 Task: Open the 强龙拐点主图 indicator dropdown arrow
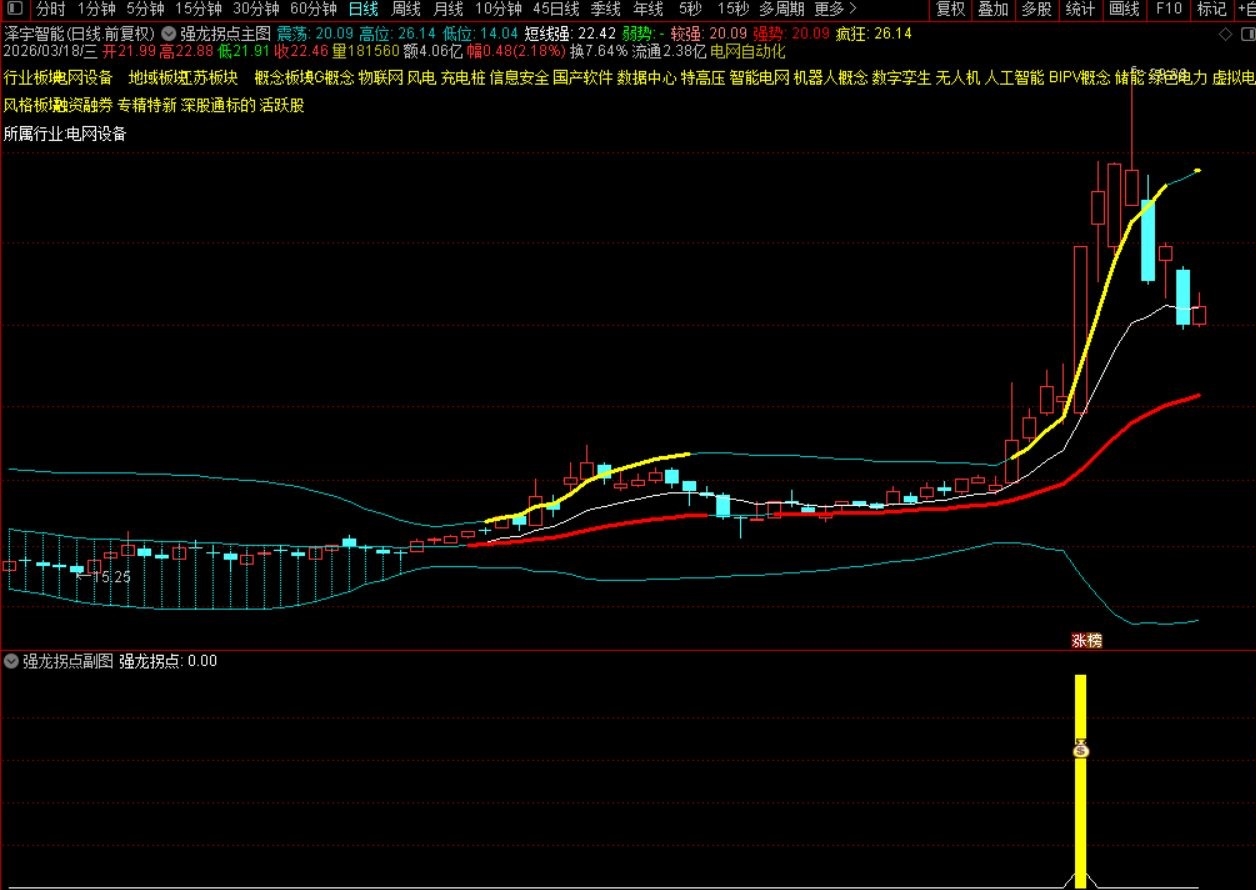(168, 32)
